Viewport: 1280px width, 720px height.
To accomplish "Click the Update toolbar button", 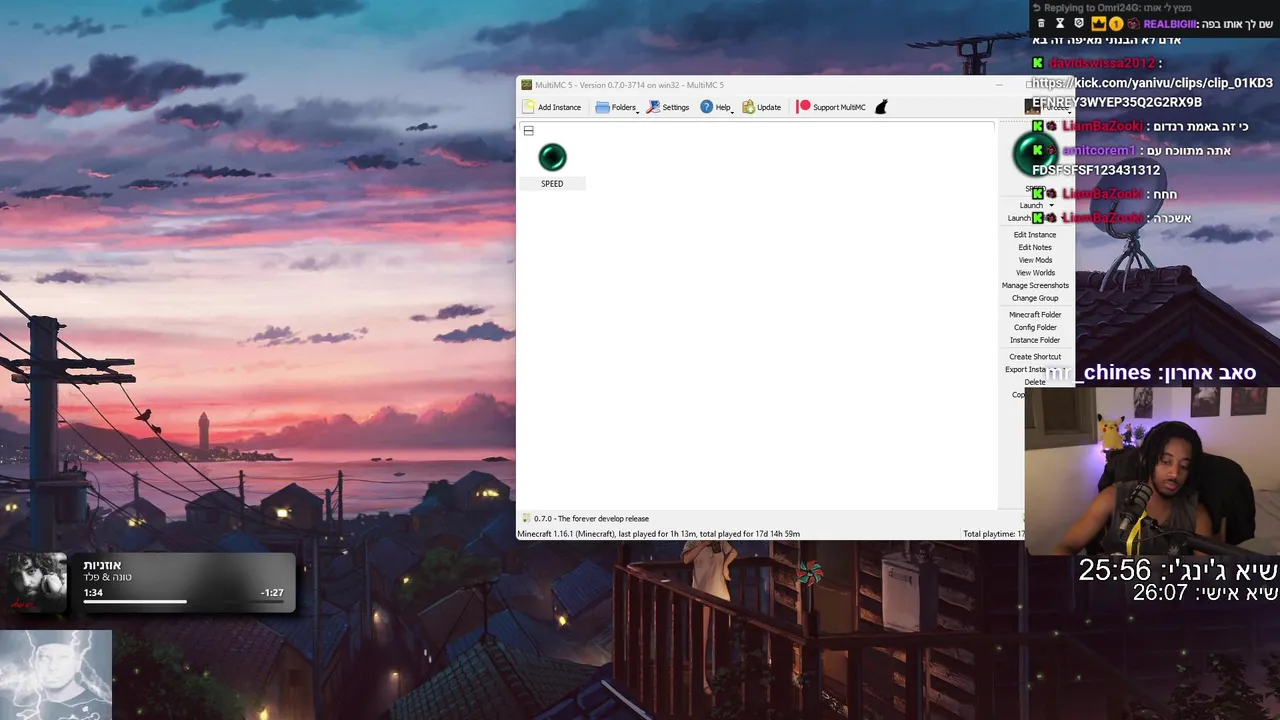I will tap(762, 107).
